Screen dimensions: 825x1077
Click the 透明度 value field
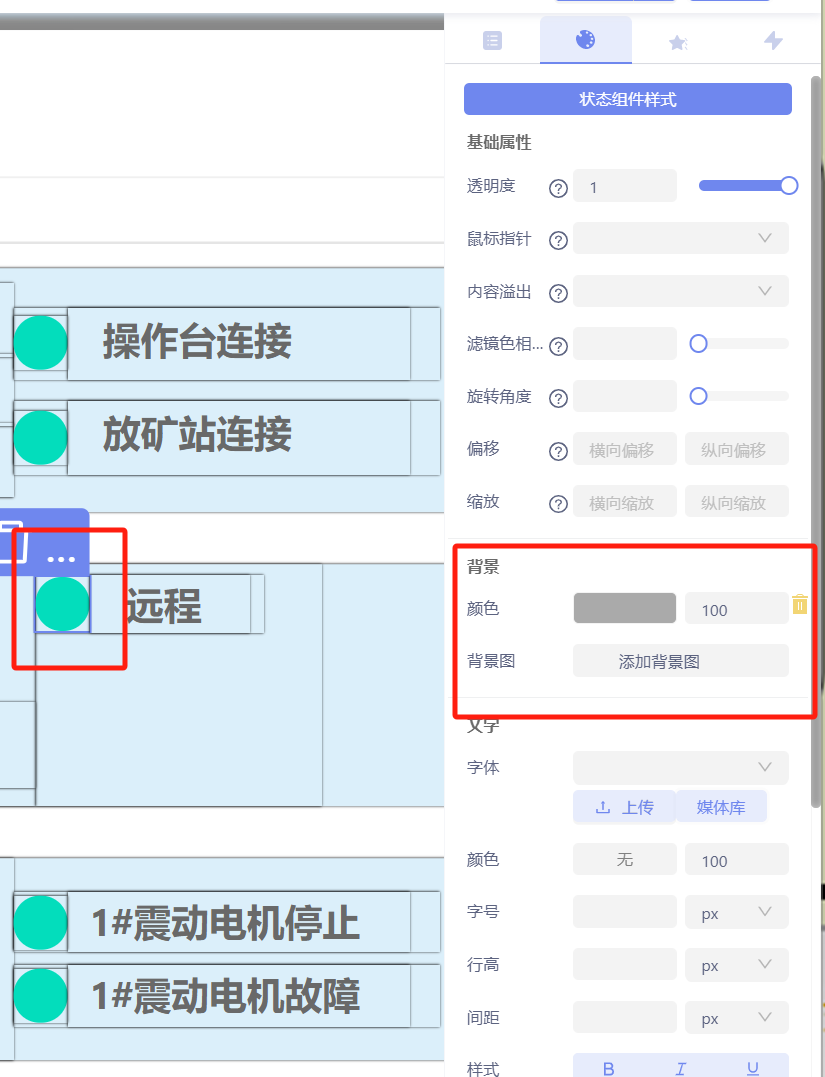pyautogui.click(x=625, y=186)
